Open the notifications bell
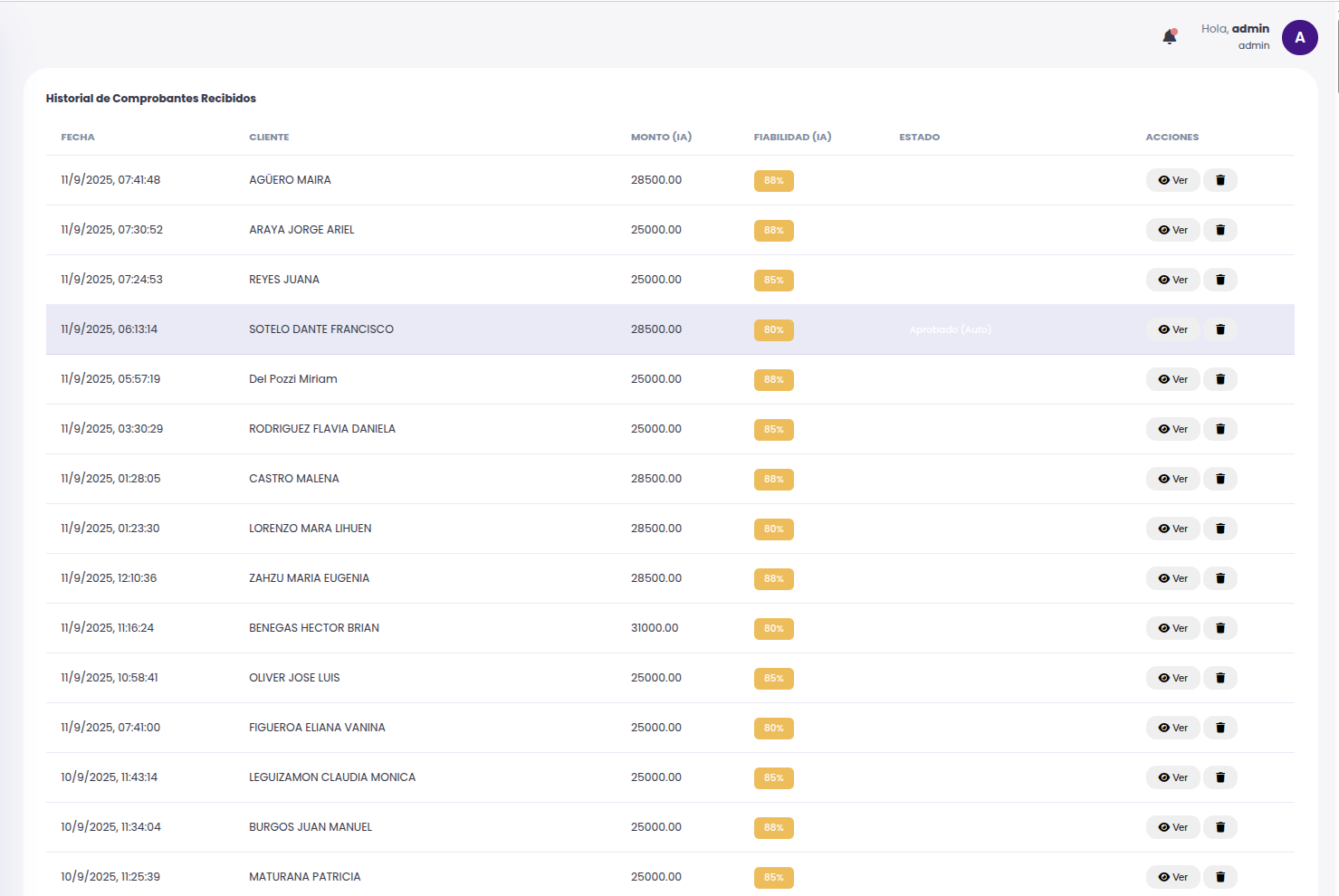 (x=1169, y=37)
